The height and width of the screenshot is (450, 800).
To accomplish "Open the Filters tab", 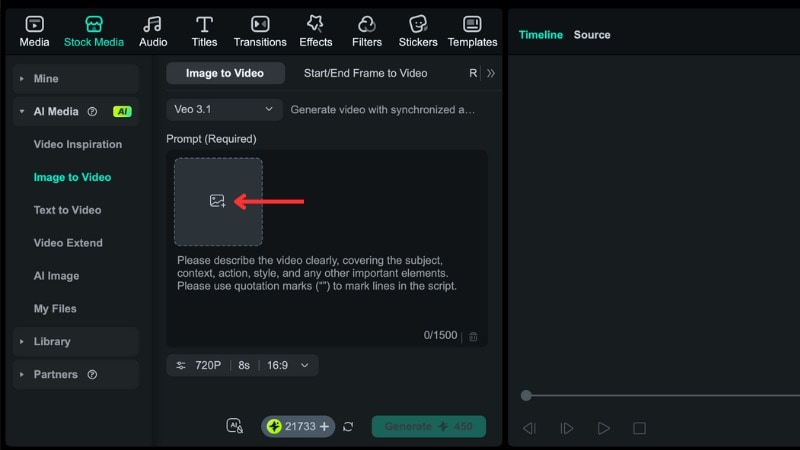I will click(367, 32).
